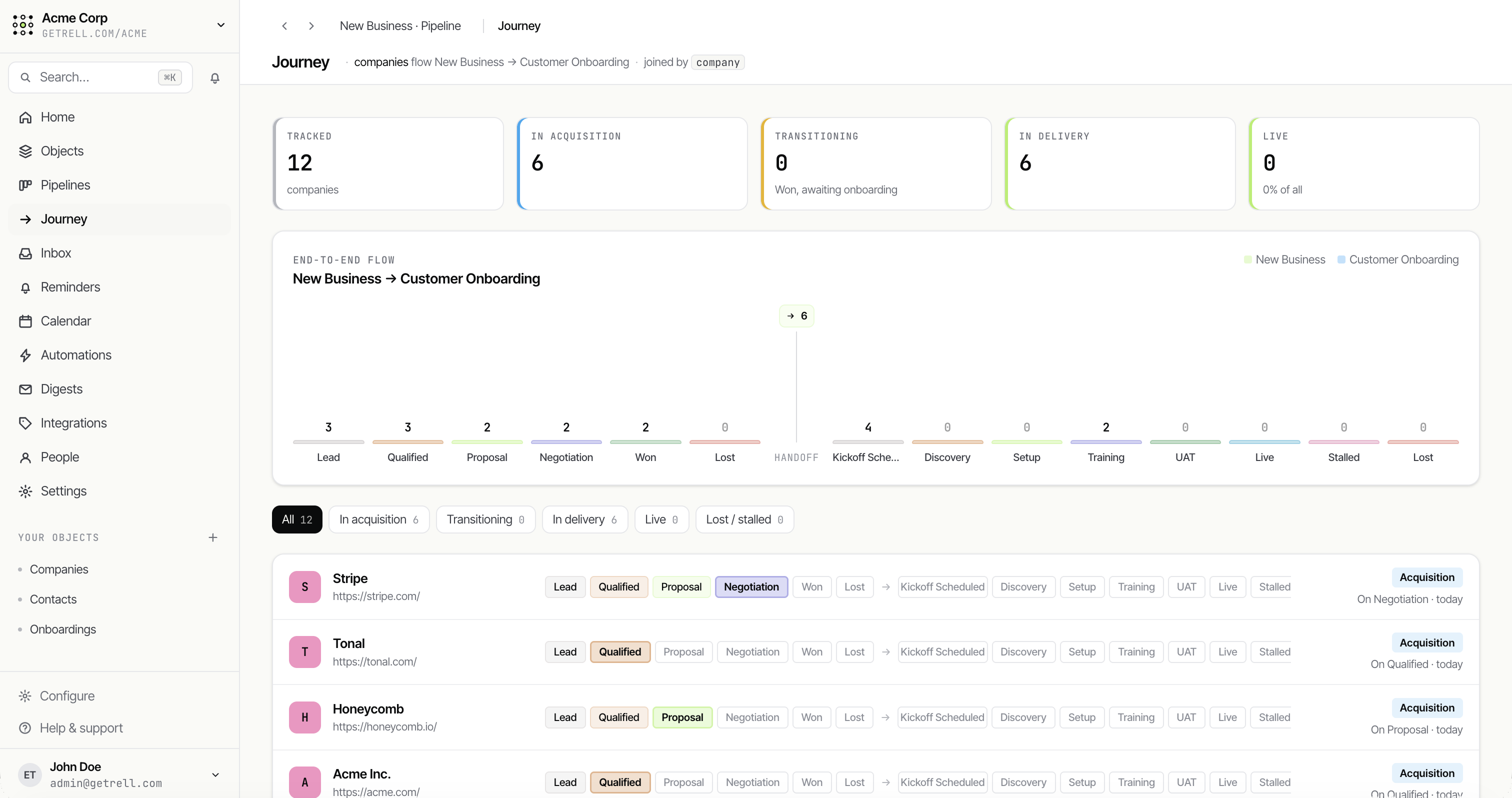Go forward with the right chevron
The width and height of the screenshot is (1512, 798).
pyautogui.click(x=311, y=26)
